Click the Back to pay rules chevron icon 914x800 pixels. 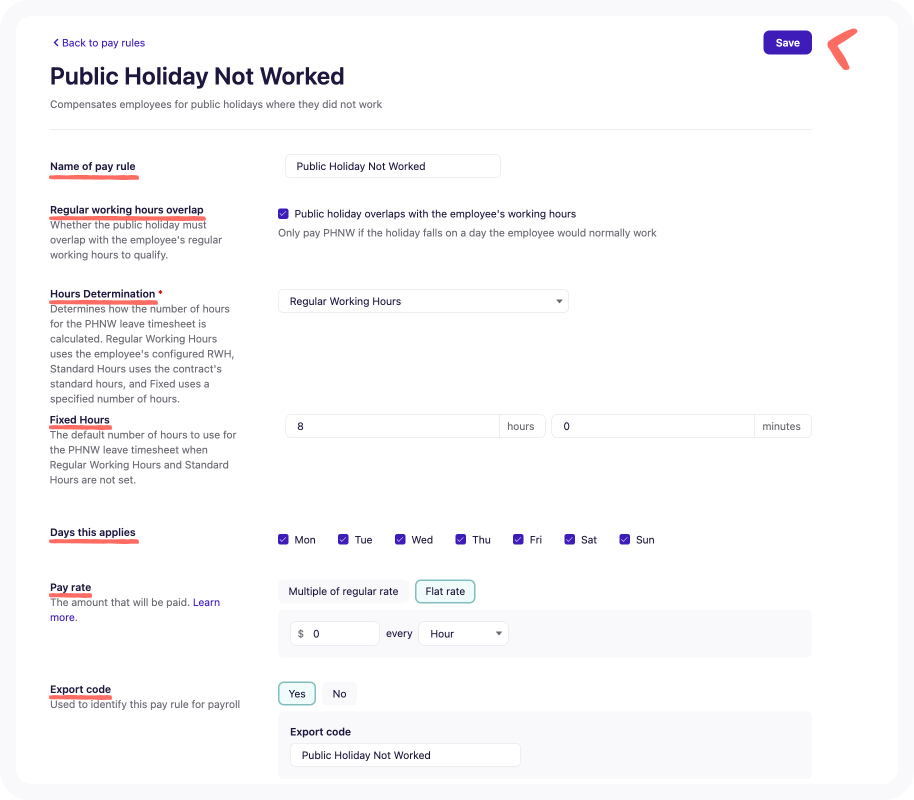(56, 43)
